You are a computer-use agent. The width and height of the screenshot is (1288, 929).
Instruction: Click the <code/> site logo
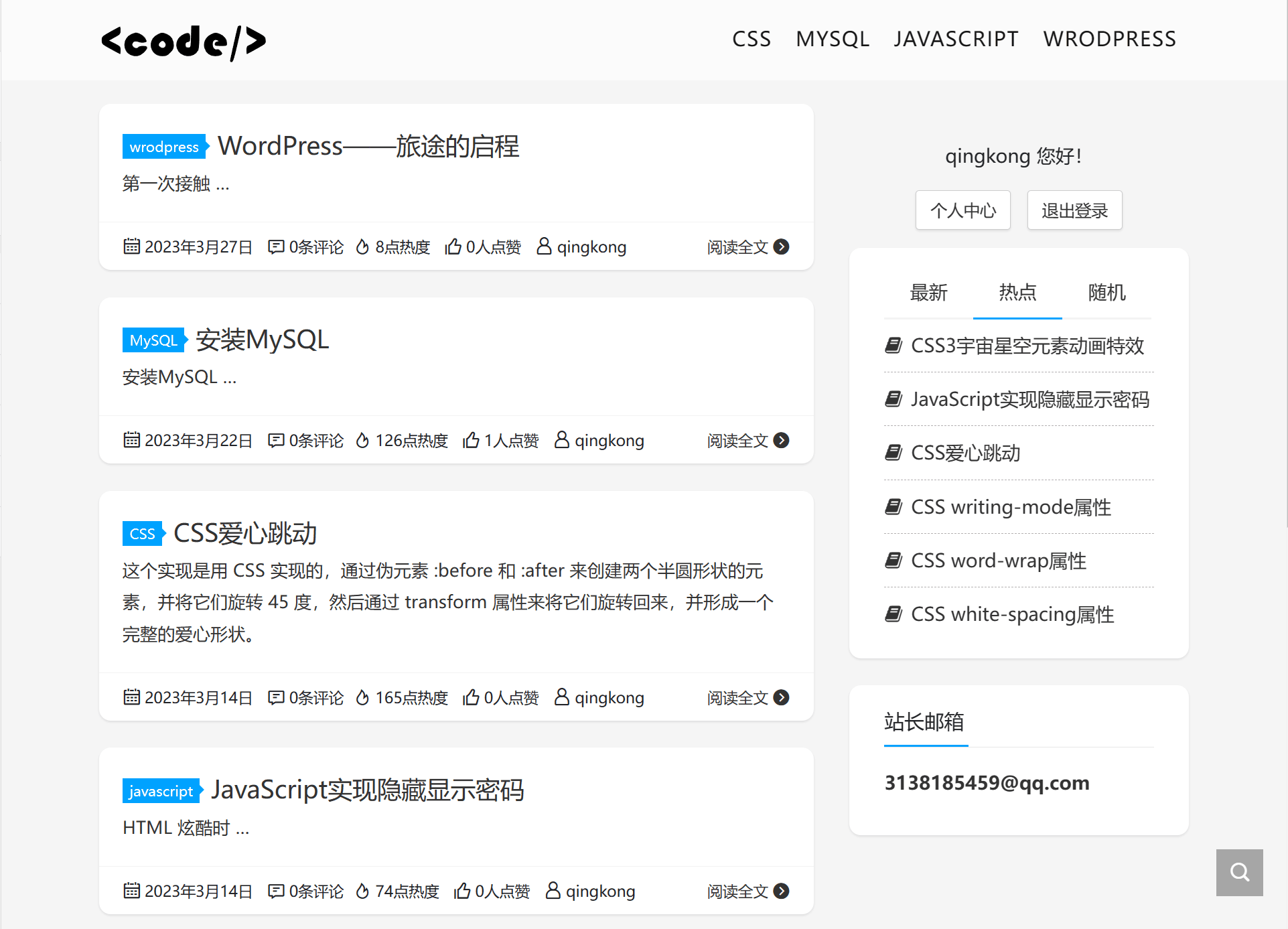[183, 40]
